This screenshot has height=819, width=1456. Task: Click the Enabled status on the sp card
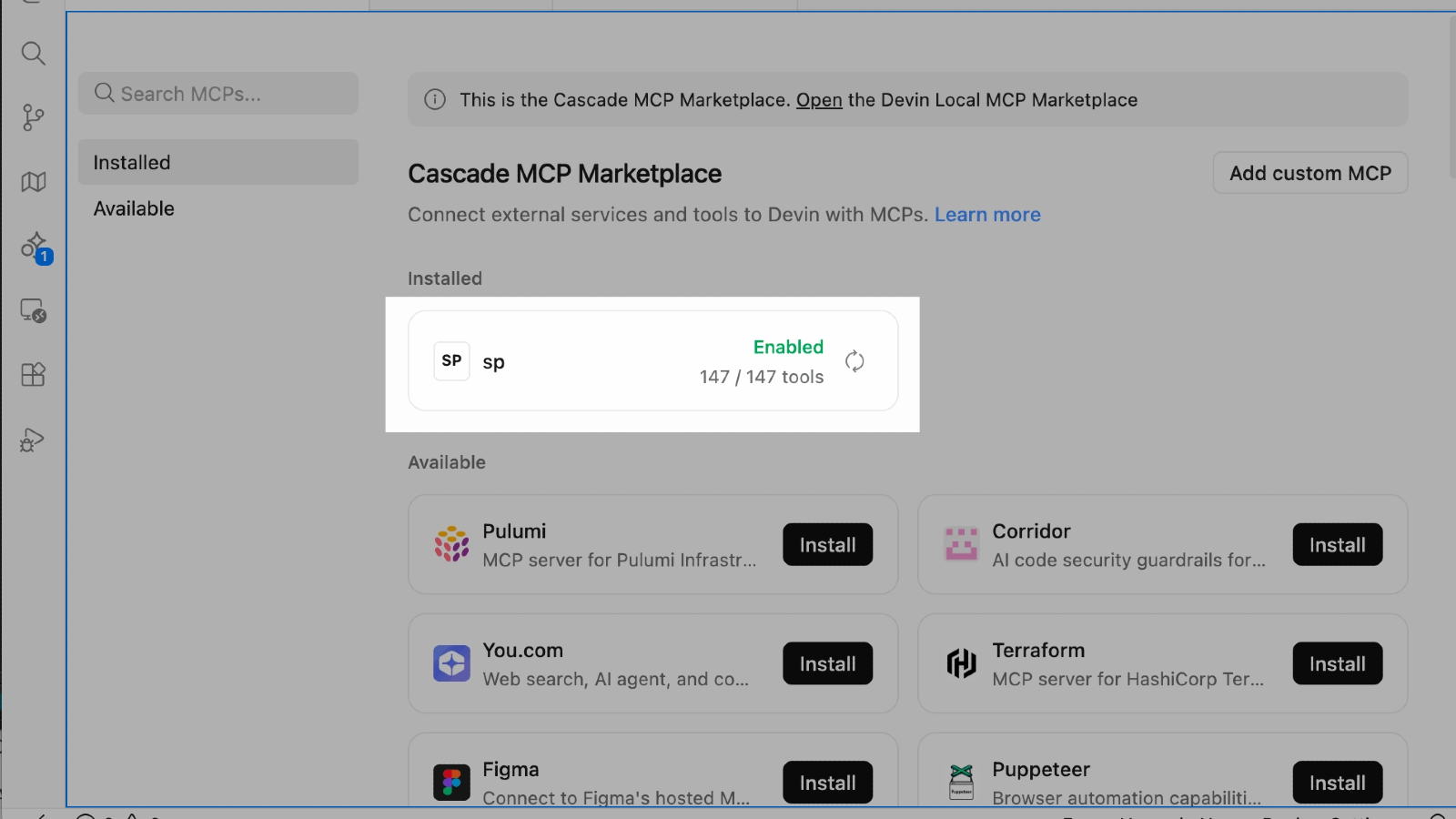[788, 347]
